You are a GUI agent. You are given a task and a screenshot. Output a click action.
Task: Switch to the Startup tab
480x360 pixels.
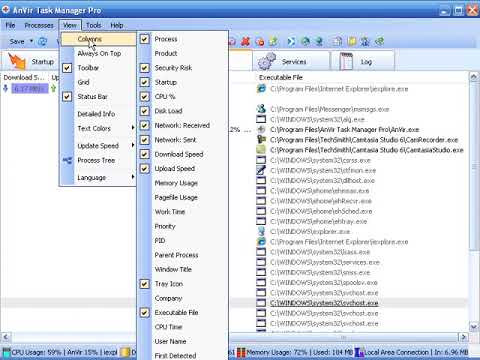click(30, 61)
